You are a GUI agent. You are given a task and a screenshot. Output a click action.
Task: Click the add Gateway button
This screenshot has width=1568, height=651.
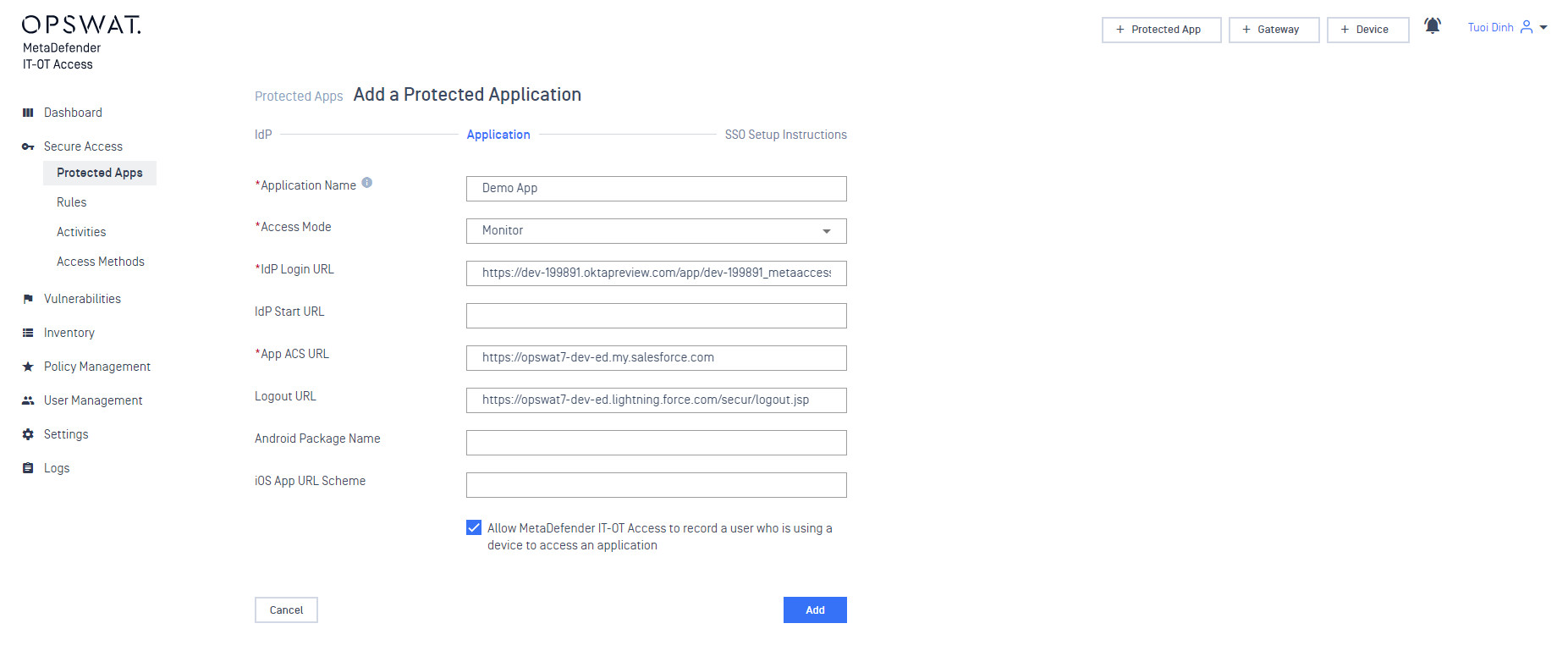click(x=1274, y=30)
